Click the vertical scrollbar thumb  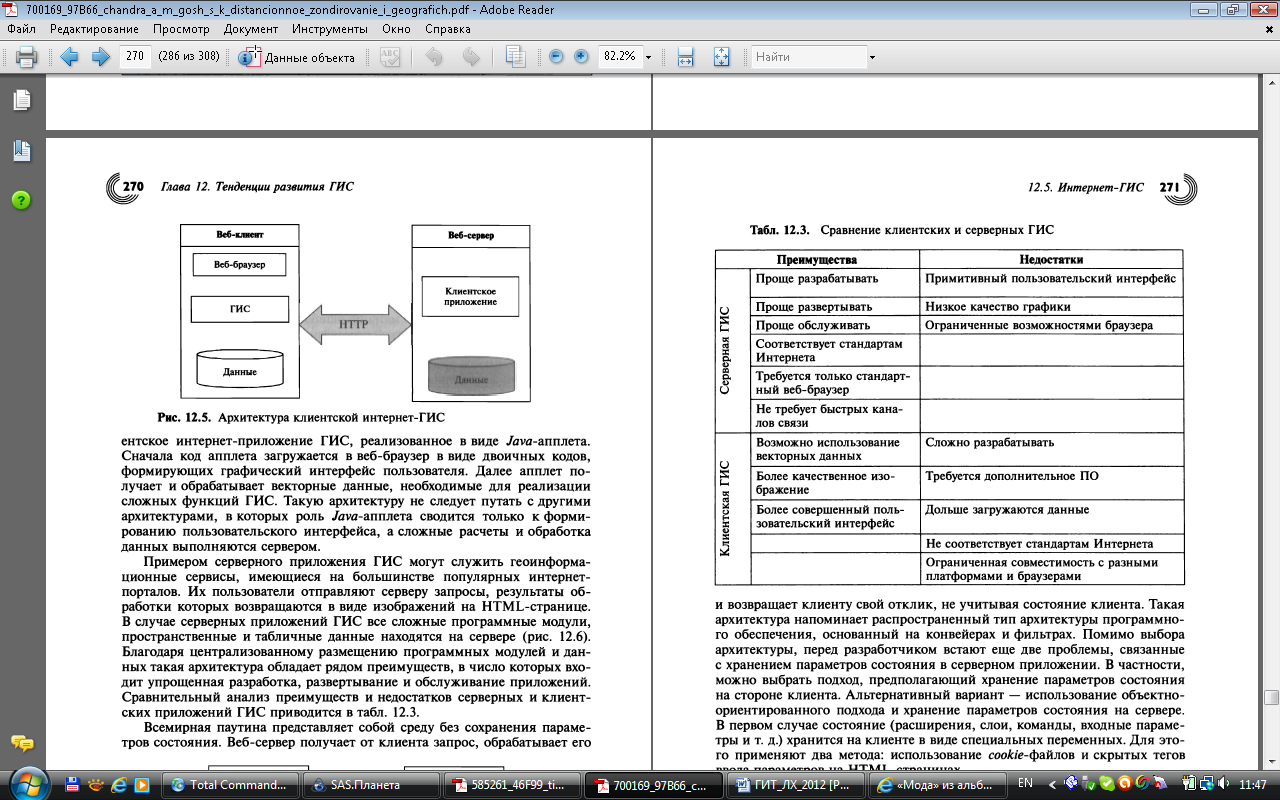pos(1271,697)
